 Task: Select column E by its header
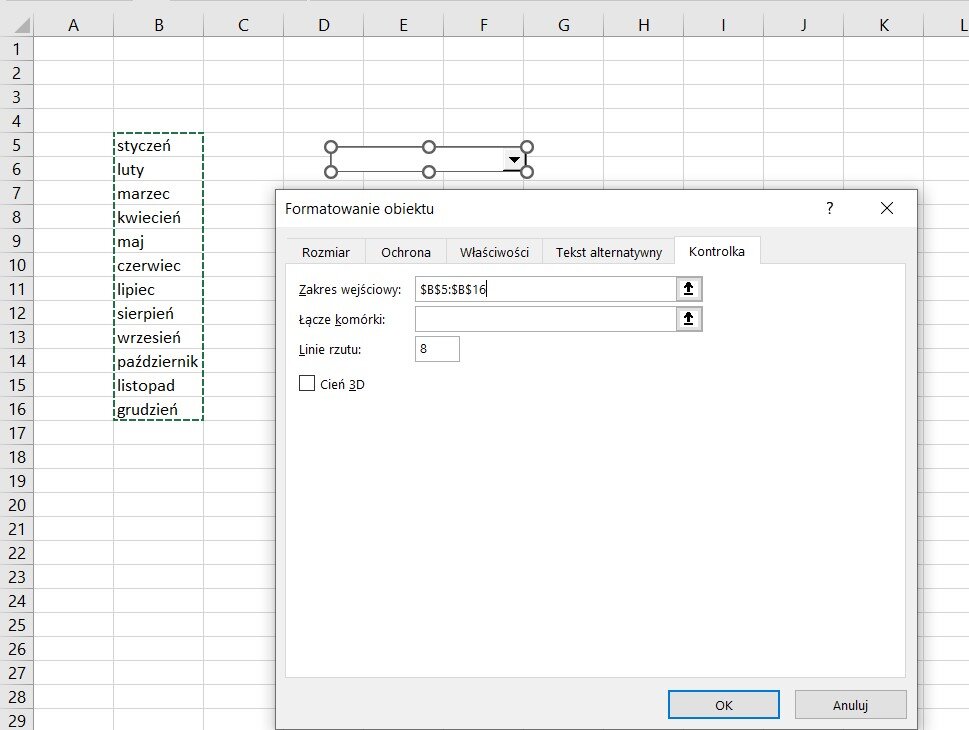coord(404,25)
